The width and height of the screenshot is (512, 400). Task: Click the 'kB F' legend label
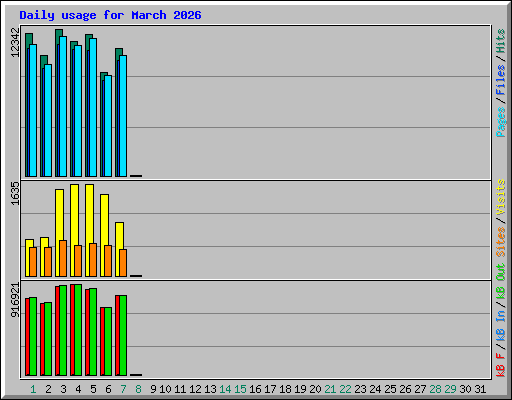(501, 365)
